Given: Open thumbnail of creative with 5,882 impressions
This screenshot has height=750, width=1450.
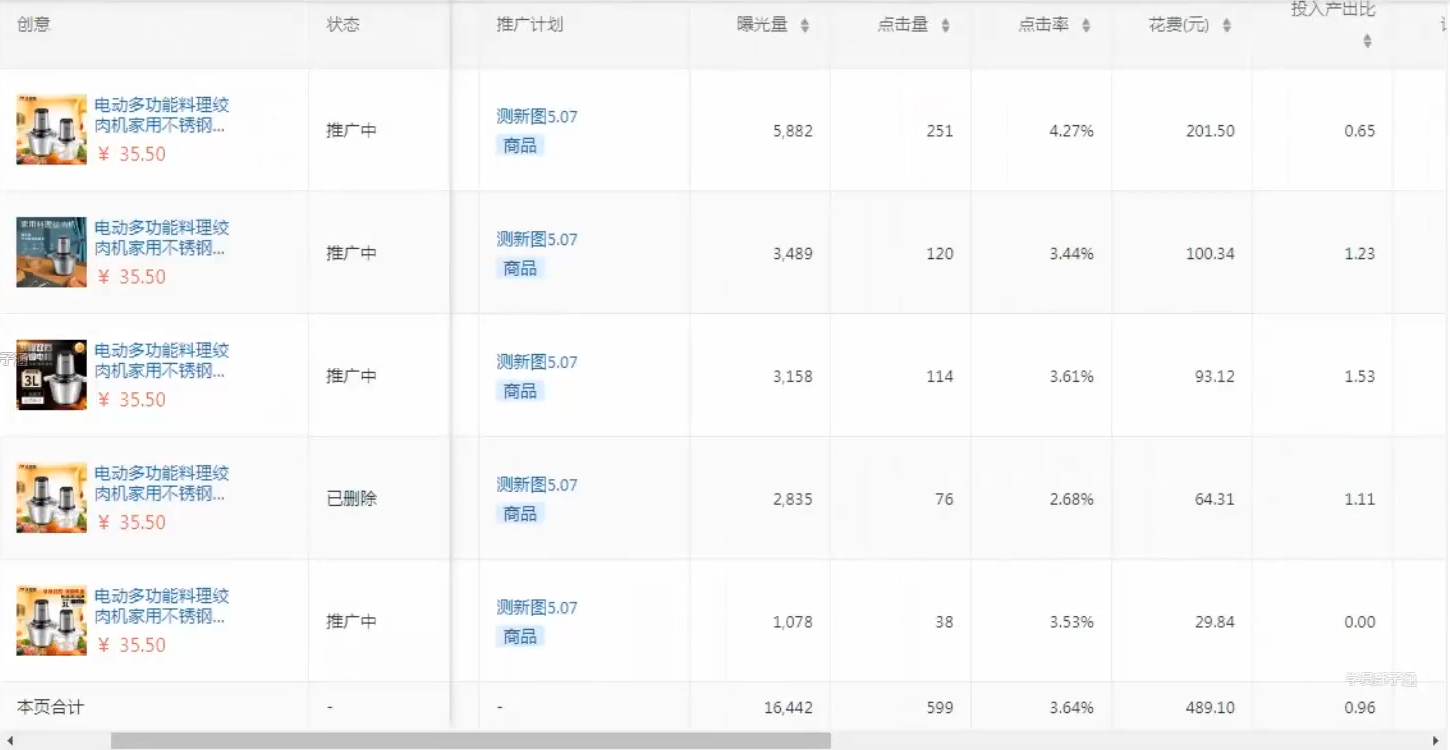Looking at the screenshot, I should [52, 129].
